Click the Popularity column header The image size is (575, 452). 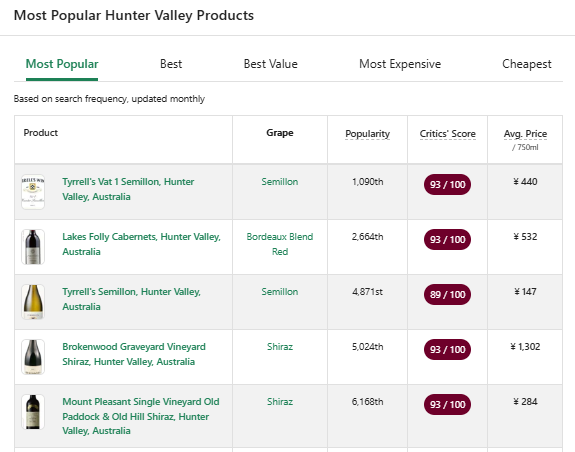(367, 134)
